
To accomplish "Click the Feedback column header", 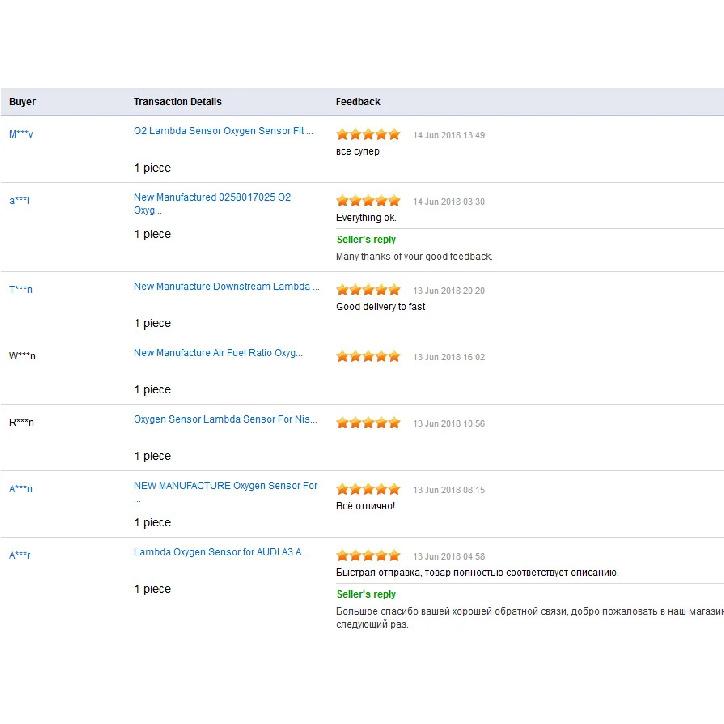I will tap(358, 102).
